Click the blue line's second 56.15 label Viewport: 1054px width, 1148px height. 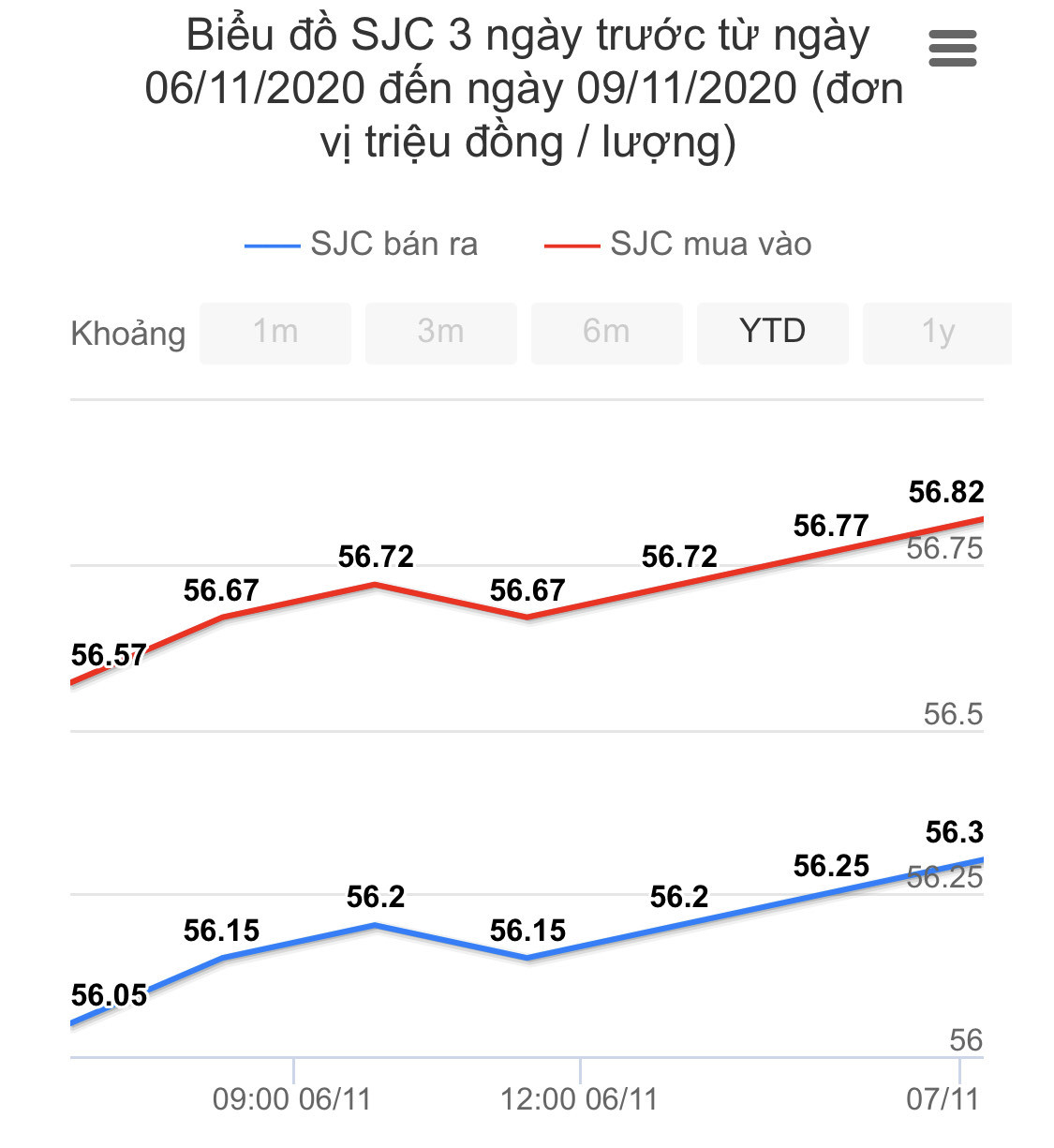pos(527,931)
